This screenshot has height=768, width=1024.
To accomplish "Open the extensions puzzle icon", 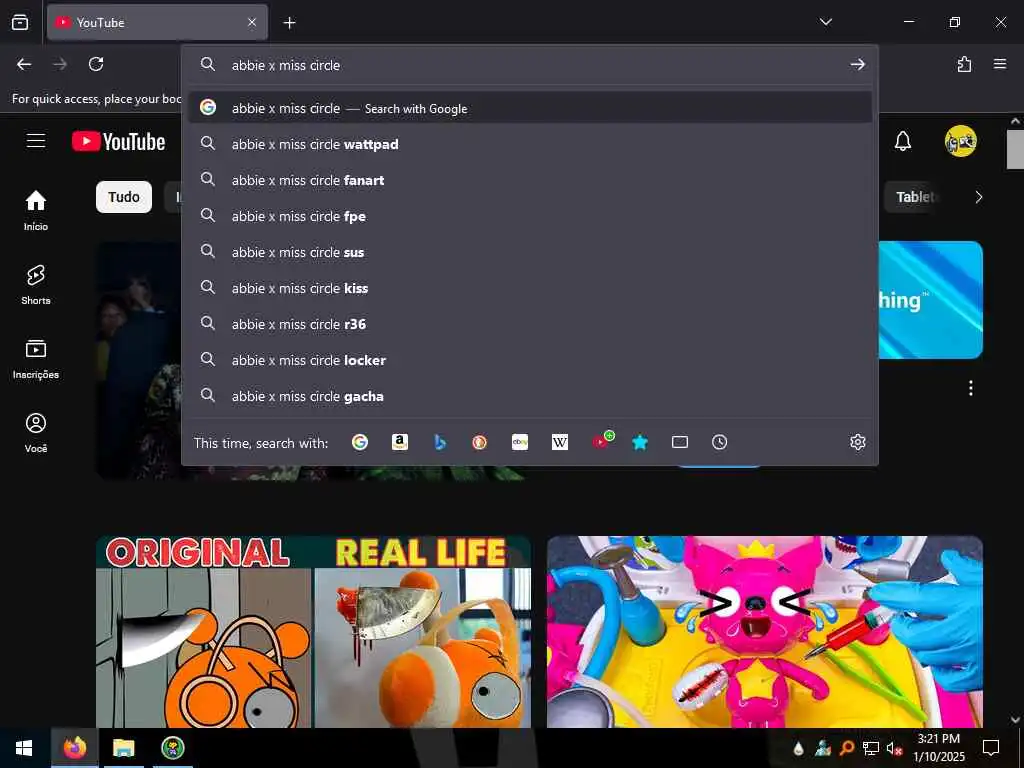I will pyautogui.click(x=964, y=64).
